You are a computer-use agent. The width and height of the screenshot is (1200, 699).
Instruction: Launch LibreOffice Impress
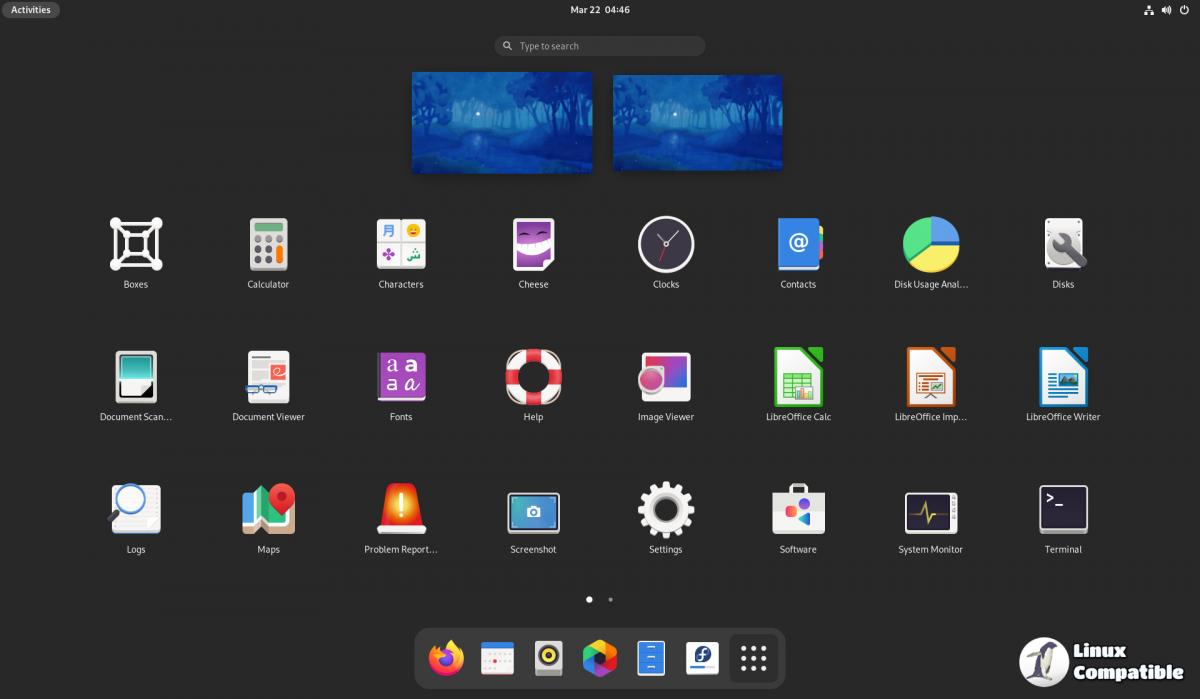[931, 377]
